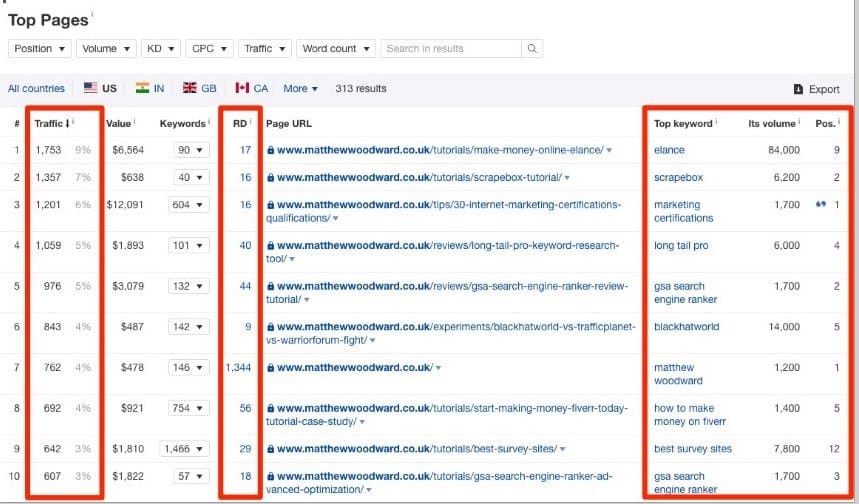Sort by the Pos. column header
This screenshot has width=859, height=504.
(825, 123)
